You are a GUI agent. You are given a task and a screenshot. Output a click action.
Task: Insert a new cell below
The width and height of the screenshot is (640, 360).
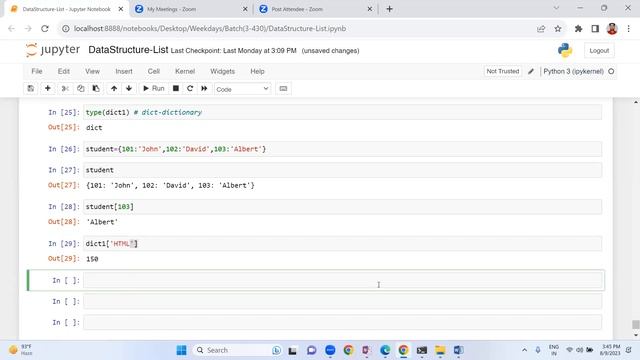[48, 89]
